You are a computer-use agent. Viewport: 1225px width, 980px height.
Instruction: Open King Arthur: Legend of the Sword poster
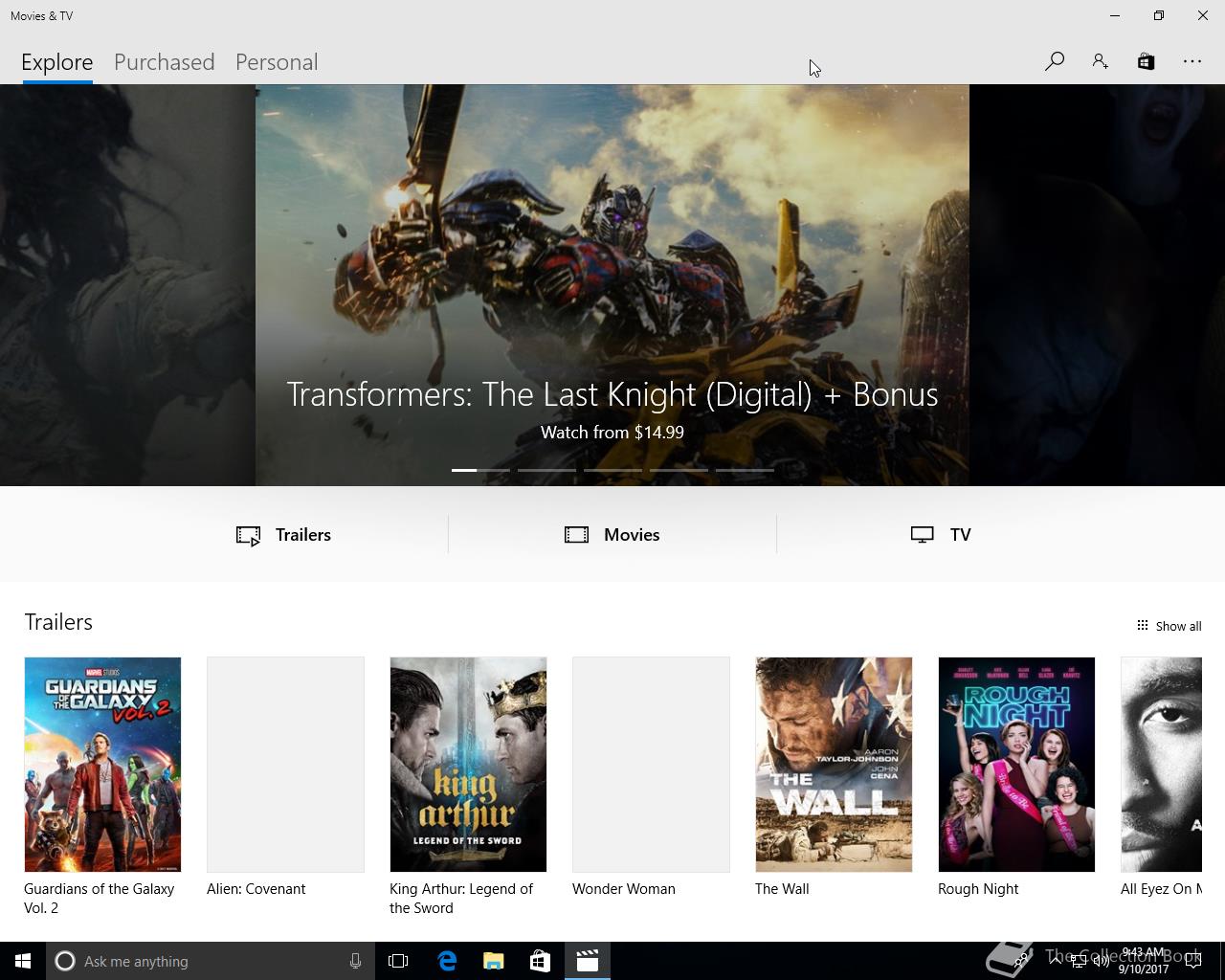(x=468, y=765)
